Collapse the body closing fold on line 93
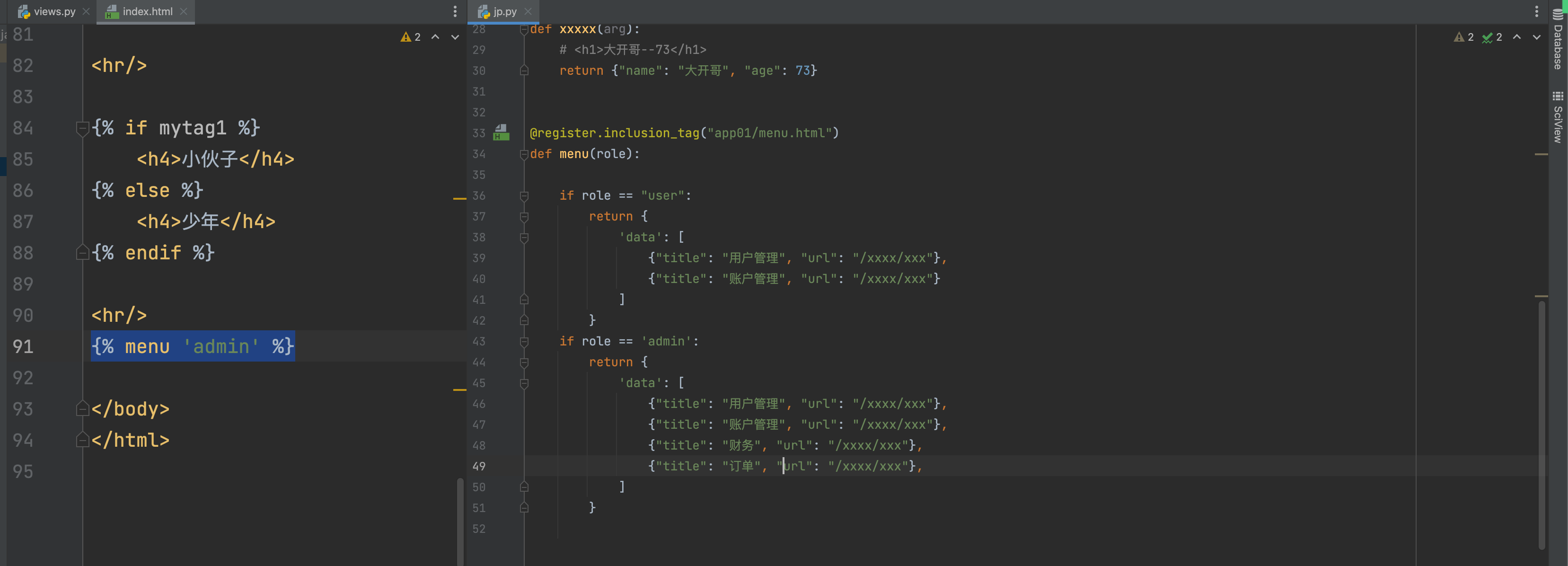 tap(83, 408)
